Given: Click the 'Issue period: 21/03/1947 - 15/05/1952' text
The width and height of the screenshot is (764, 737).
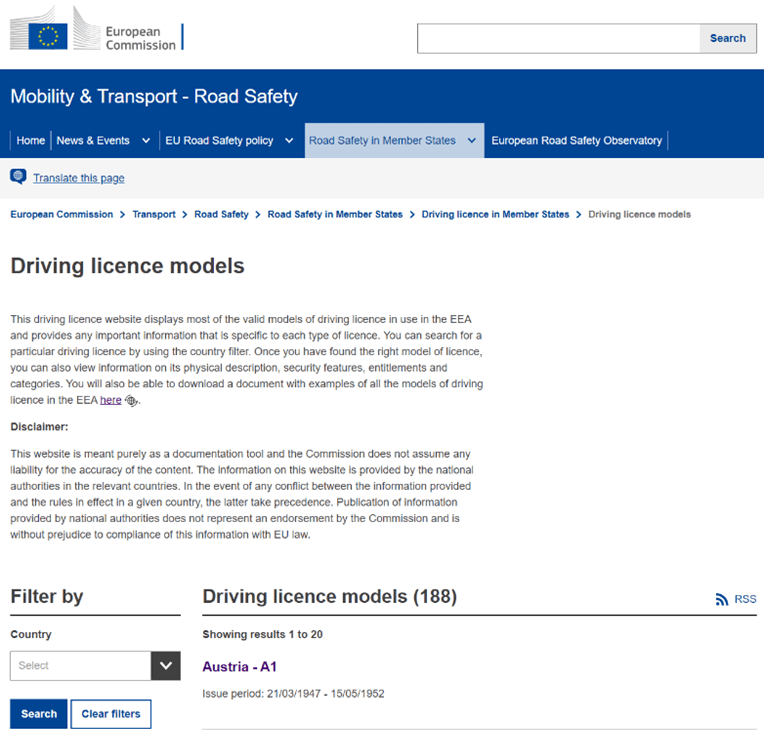Looking at the screenshot, I should click(x=293, y=694).
